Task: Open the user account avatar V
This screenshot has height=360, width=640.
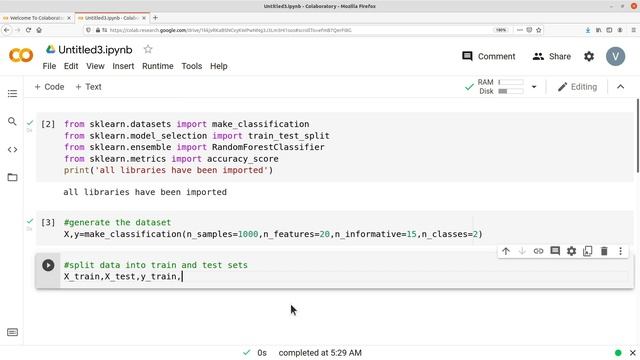Action: (x=615, y=56)
